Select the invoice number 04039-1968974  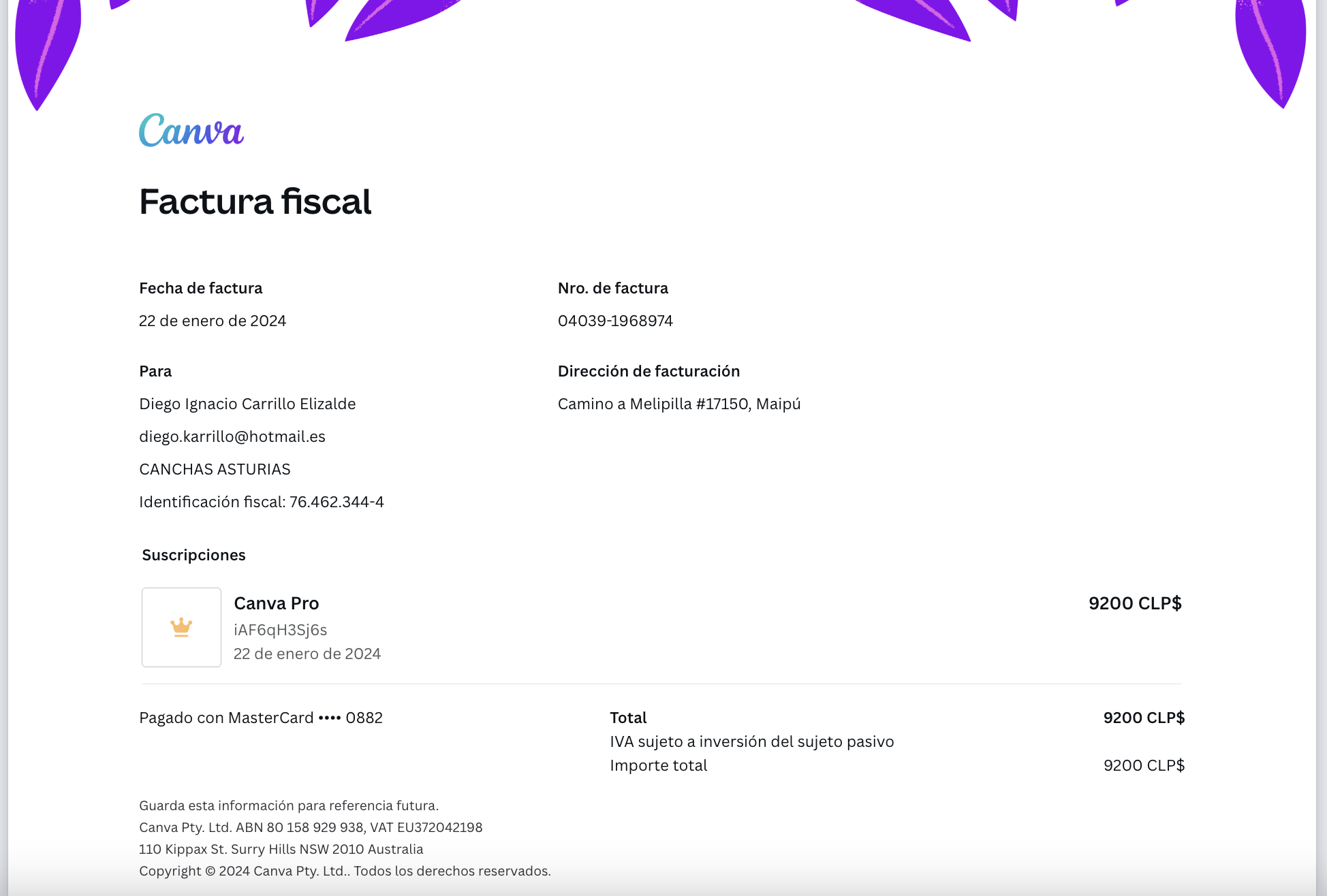615,321
